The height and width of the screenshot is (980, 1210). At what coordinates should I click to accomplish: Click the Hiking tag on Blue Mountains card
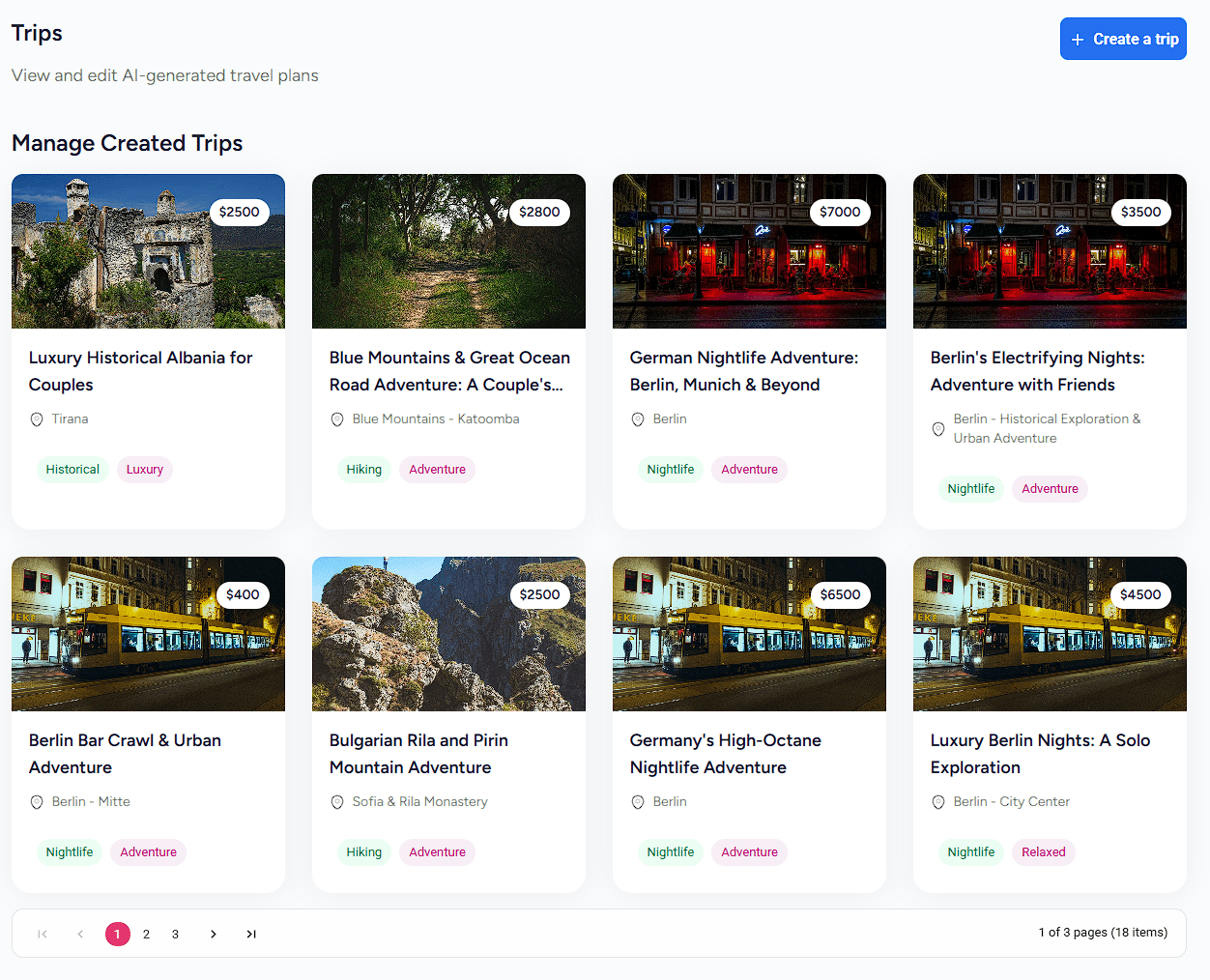(364, 470)
